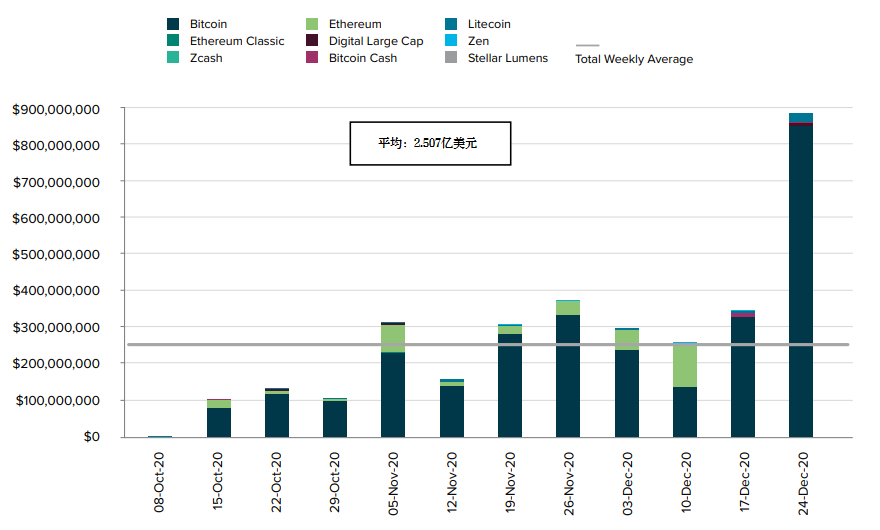Click the Ethereum segment of the 10-Dec-20 bar

685,365
